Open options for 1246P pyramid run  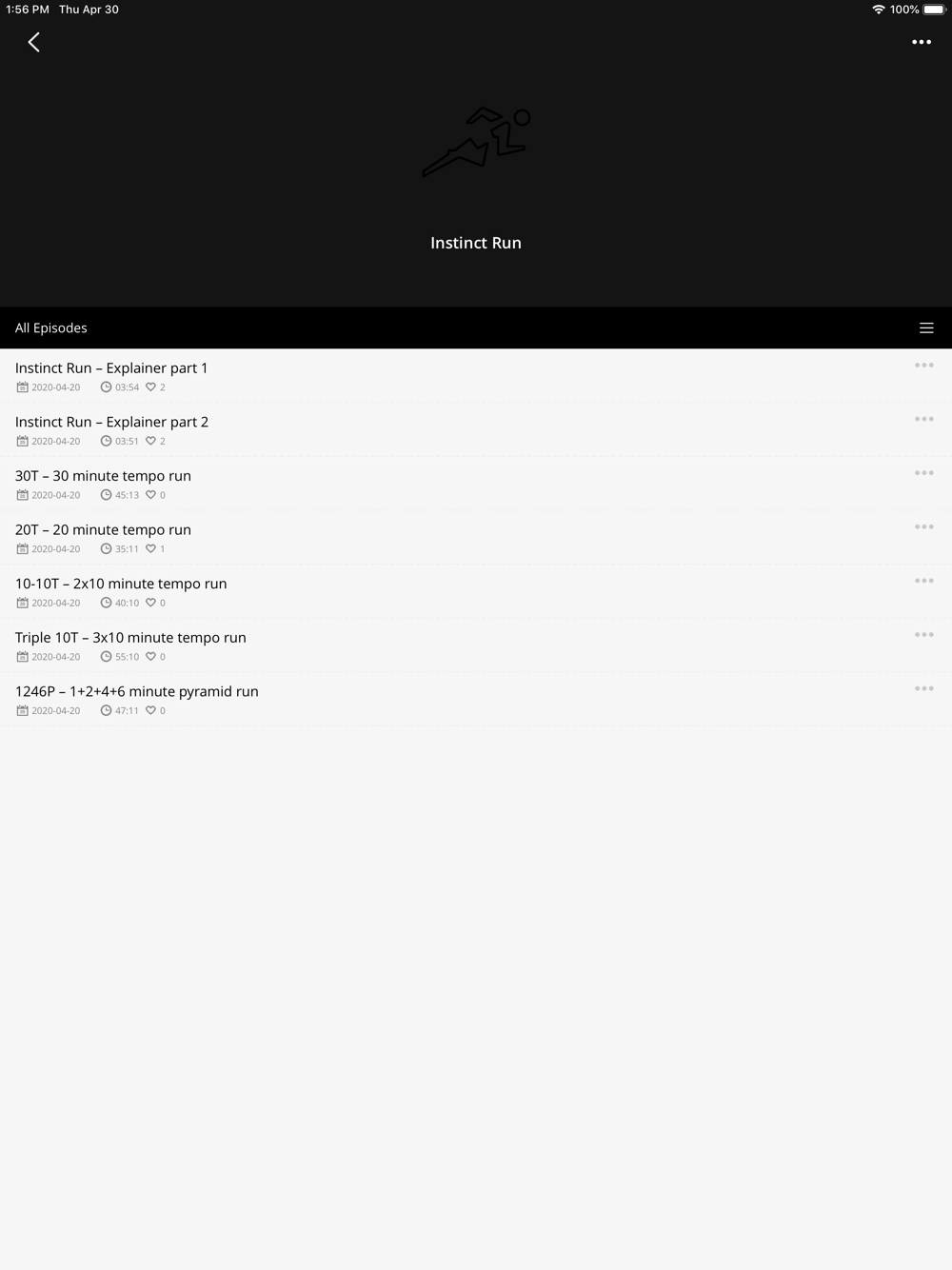point(924,689)
